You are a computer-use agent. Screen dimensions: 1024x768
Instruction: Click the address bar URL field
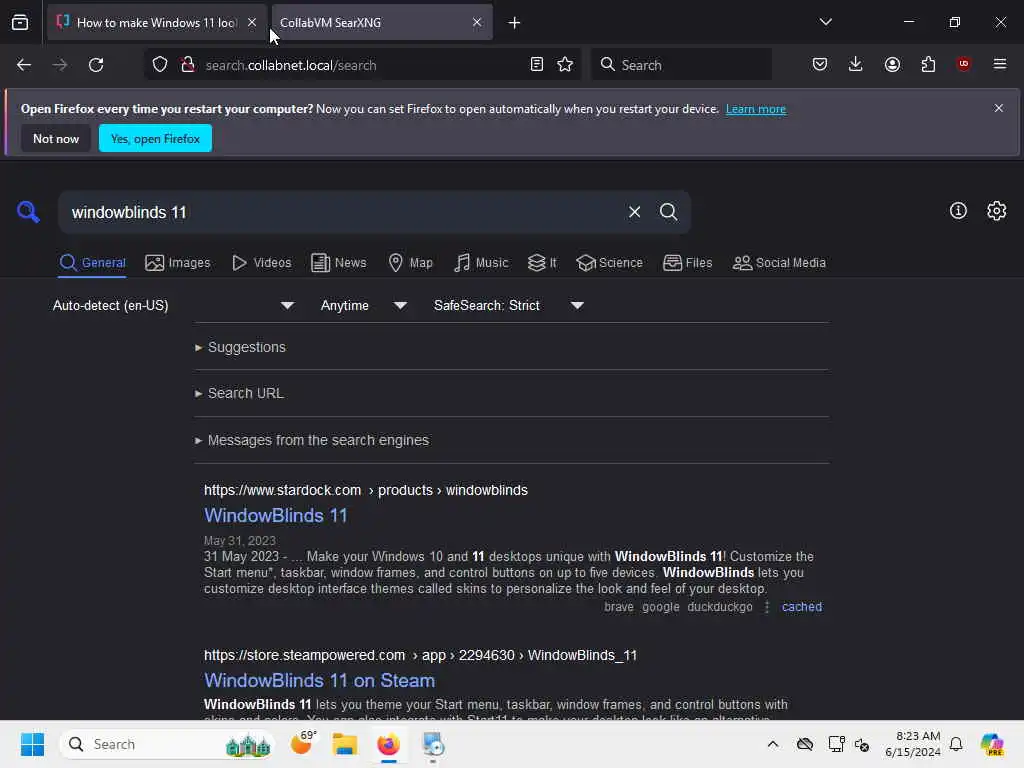tap(362, 65)
